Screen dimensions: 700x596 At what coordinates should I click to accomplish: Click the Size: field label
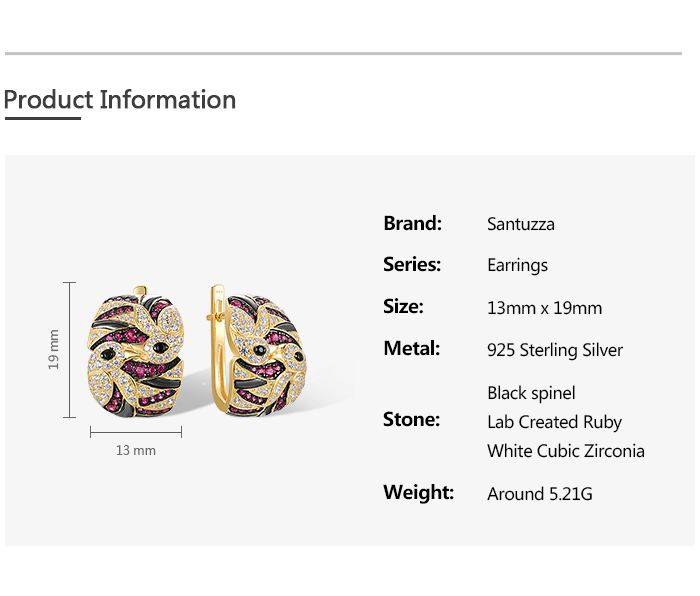pos(403,307)
